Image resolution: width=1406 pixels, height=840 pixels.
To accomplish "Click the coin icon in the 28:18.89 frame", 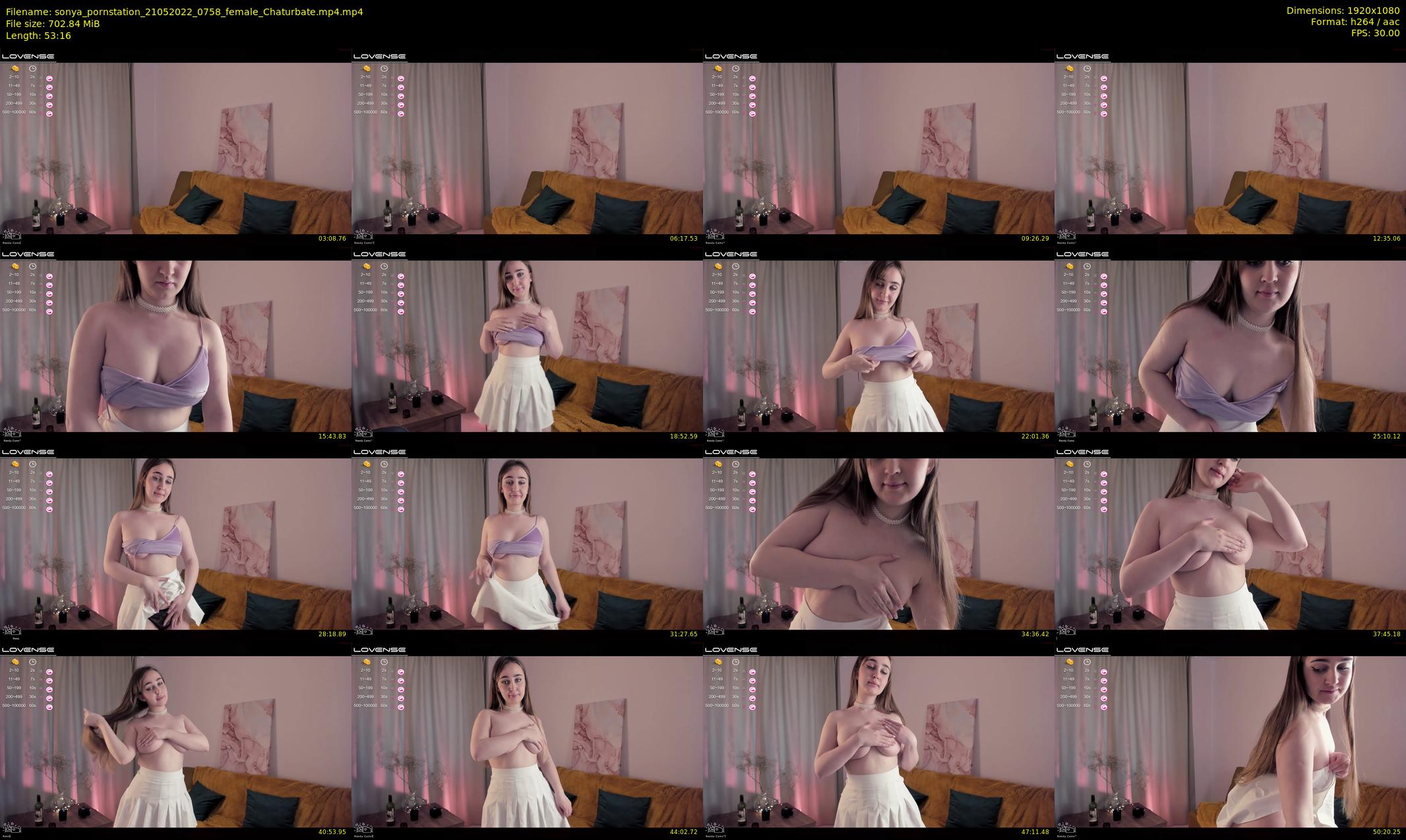I will coord(15,464).
